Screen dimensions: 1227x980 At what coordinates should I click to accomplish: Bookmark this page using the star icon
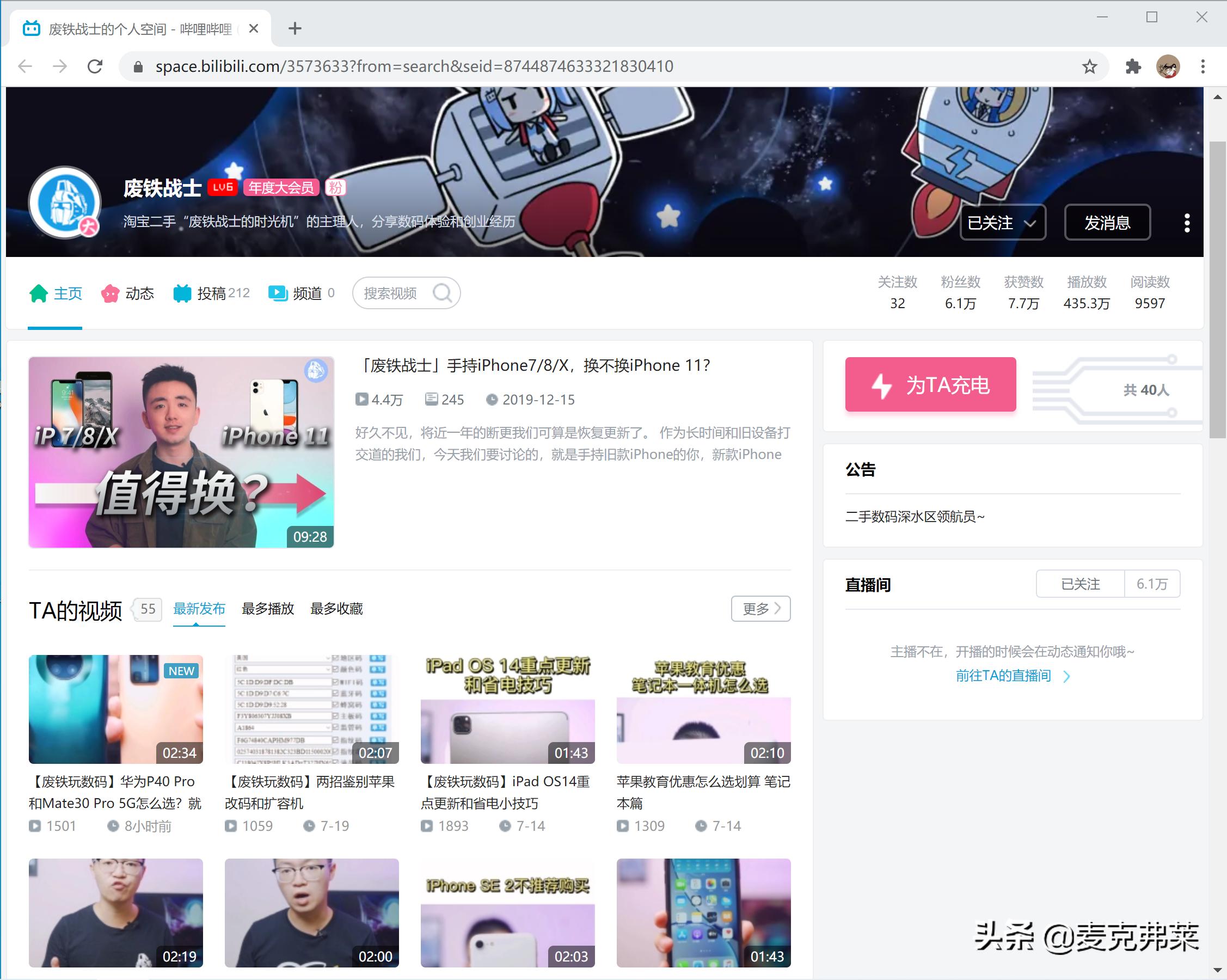[1089, 65]
